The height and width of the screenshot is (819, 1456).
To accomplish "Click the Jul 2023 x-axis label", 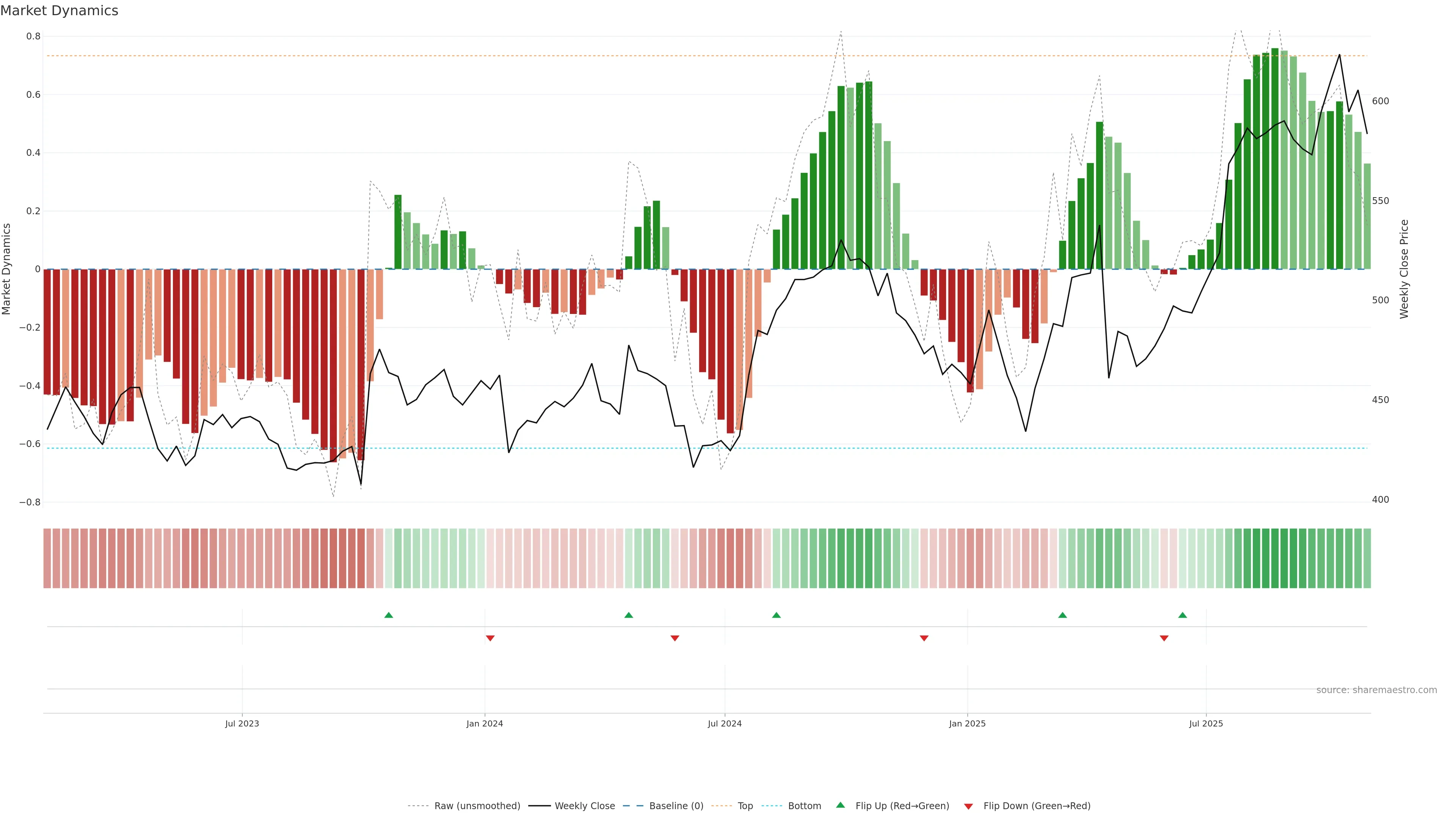I will click(242, 723).
